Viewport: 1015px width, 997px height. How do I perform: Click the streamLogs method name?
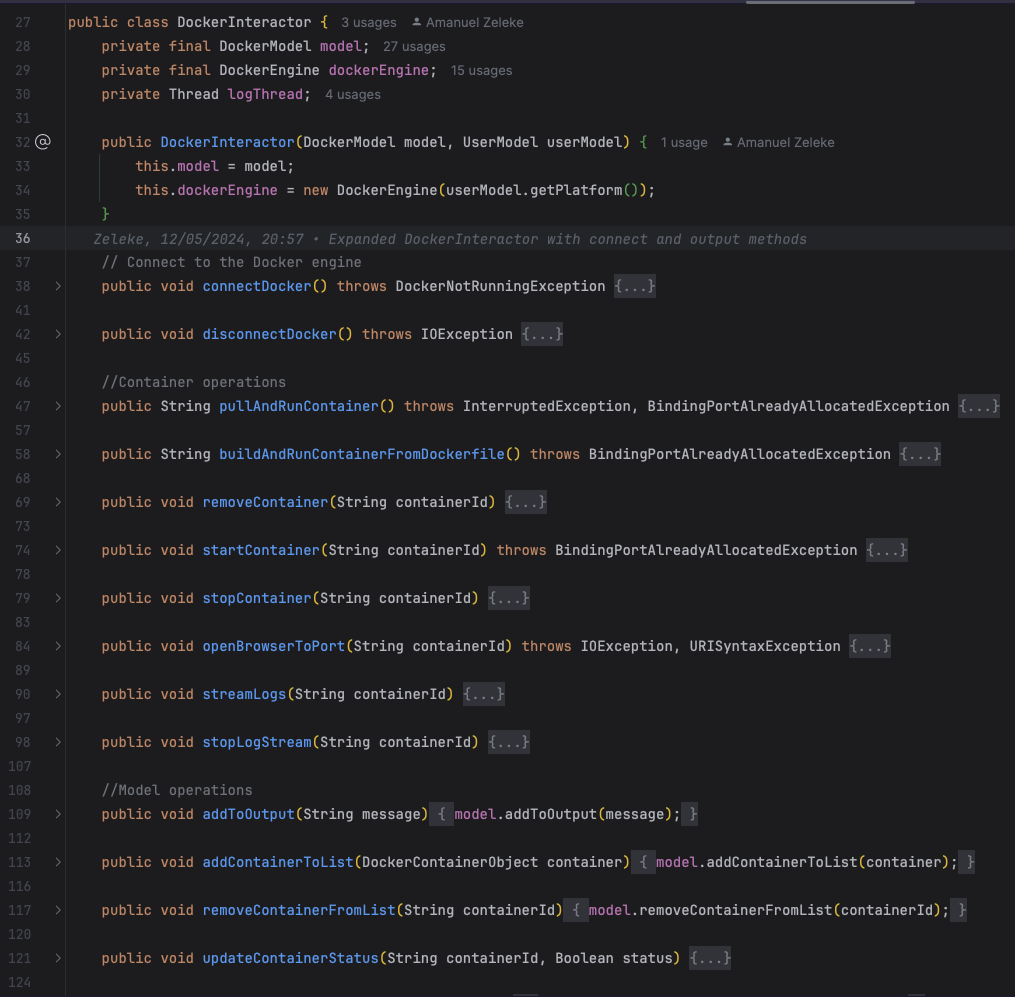(244, 693)
